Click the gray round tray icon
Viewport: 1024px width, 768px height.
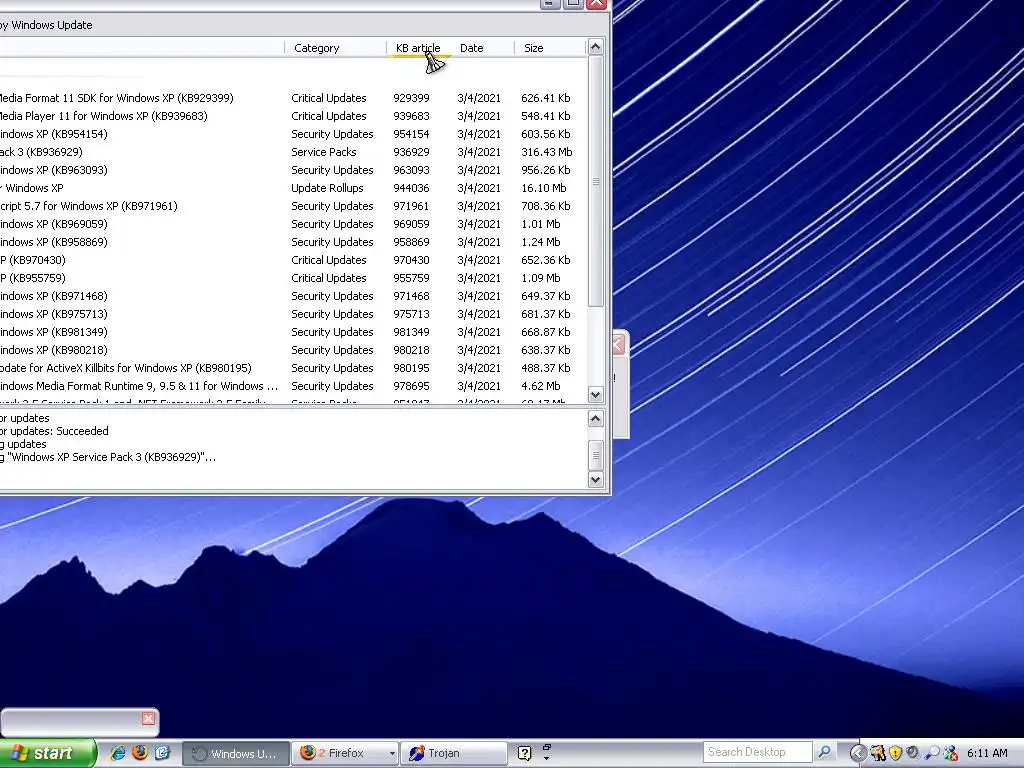(x=913, y=753)
